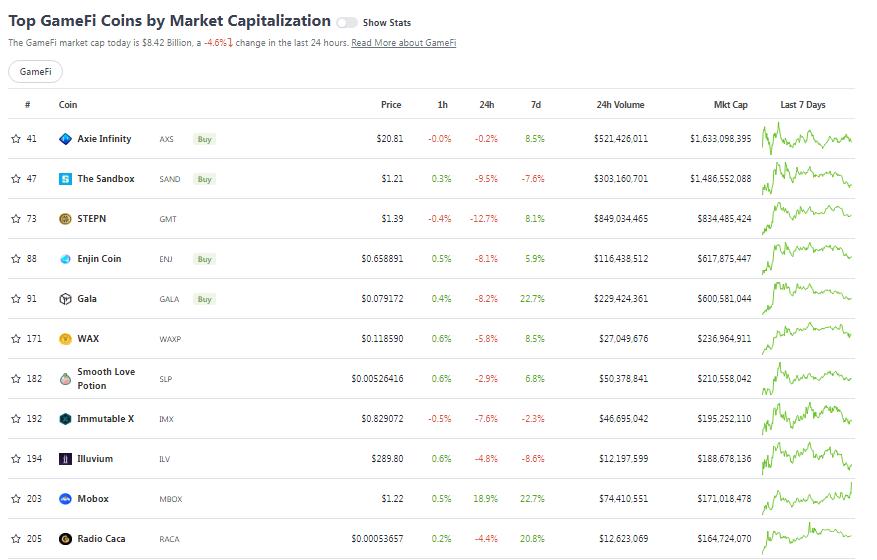Click the Immutable X coin logo
Screen dimensions: 877x560
(x=66, y=419)
